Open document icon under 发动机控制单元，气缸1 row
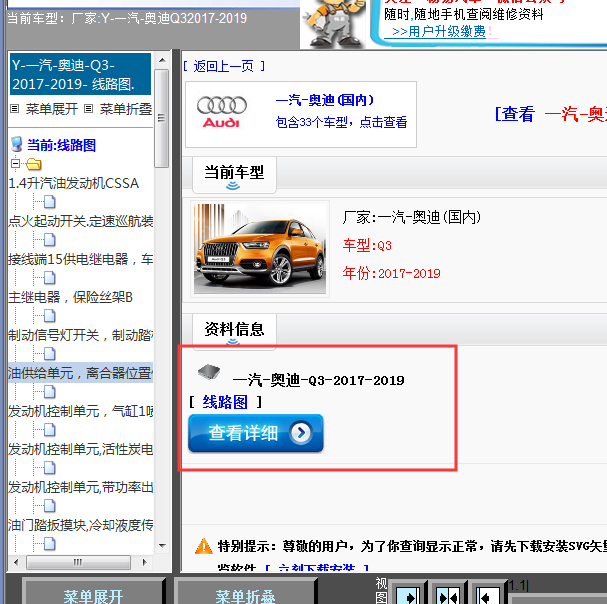The height and width of the screenshot is (604, 607). (x=50, y=430)
